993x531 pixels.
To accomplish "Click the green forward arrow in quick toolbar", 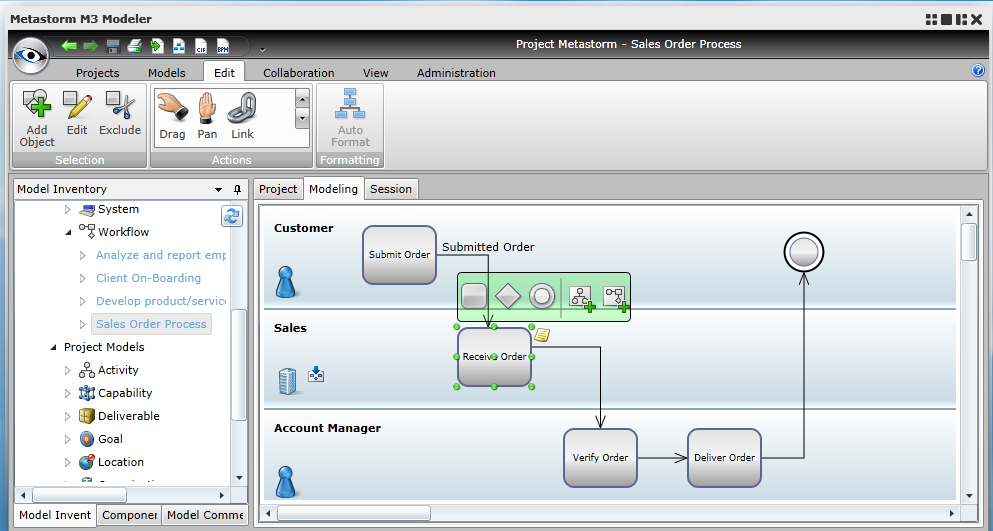I will tap(91, 46).
